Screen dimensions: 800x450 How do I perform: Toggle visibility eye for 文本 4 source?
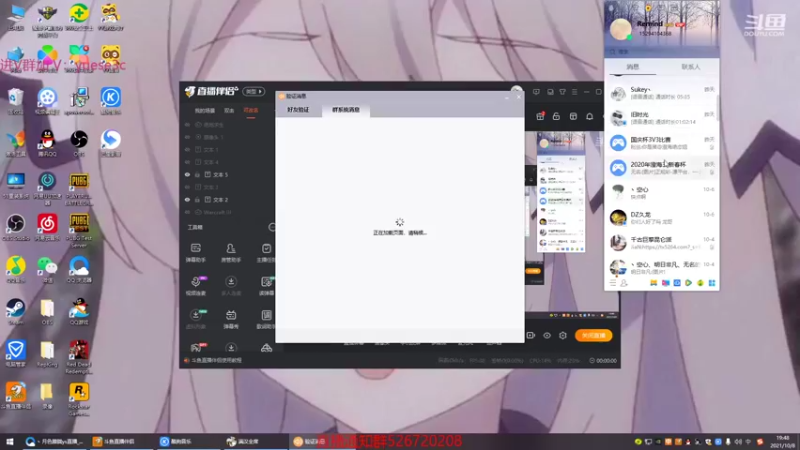(x=187, y=162)
